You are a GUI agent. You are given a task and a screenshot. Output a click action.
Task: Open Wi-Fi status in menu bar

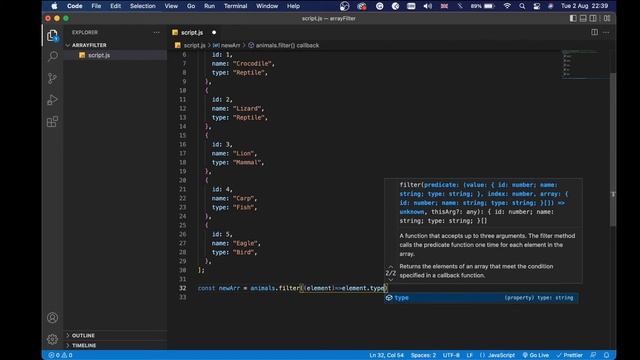tap(507, 6)
